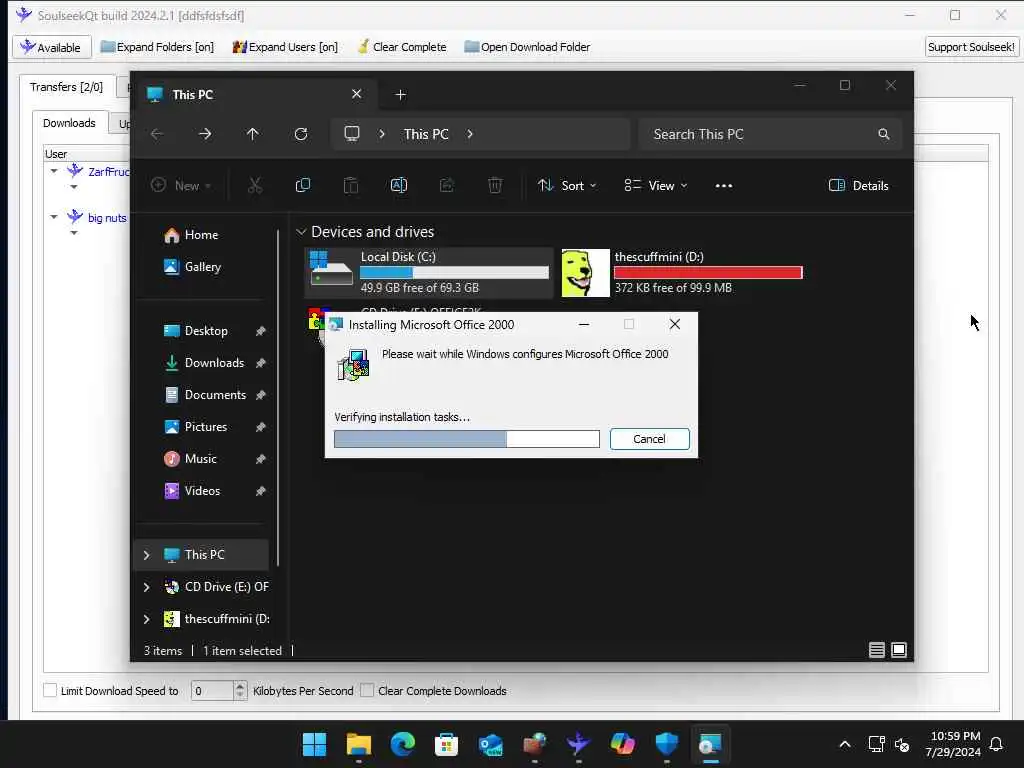The height and width of the screenshot is (768, 1024).
Task: Go back with the left arrow in Explorer
Action: [157, 134]
